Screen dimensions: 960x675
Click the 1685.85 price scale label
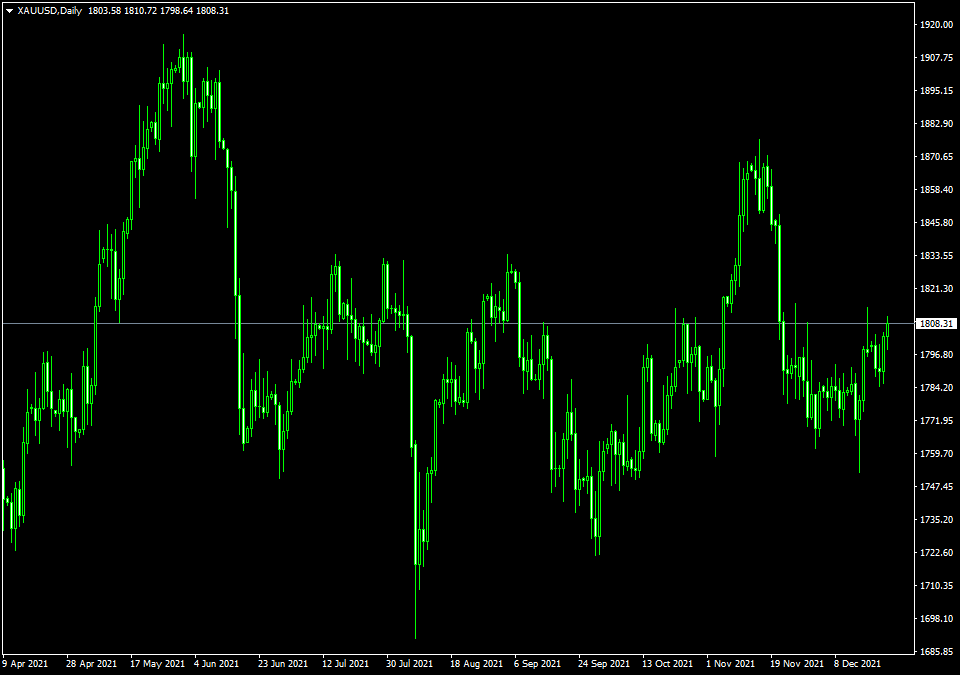click(x=937, y=652)
